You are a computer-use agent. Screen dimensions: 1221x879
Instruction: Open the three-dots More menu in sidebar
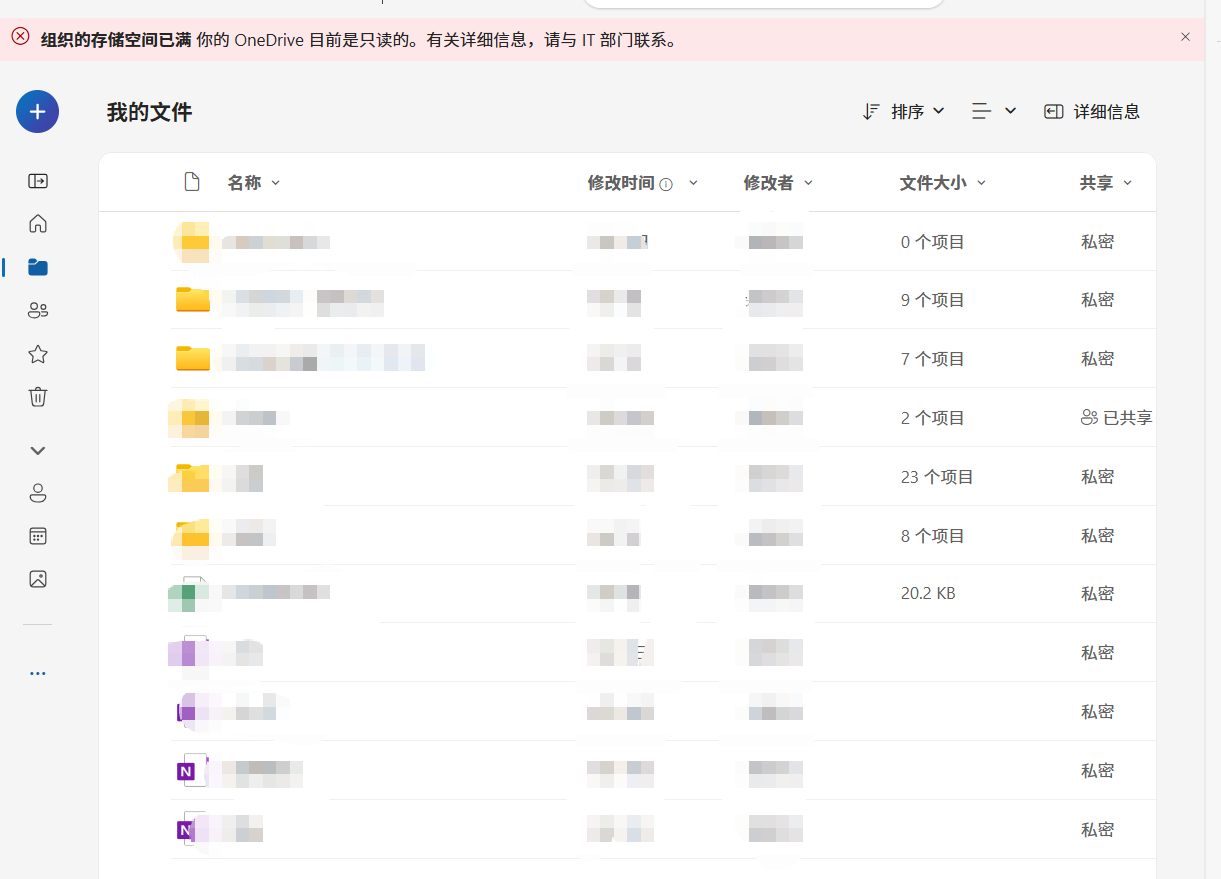(38, 674)
